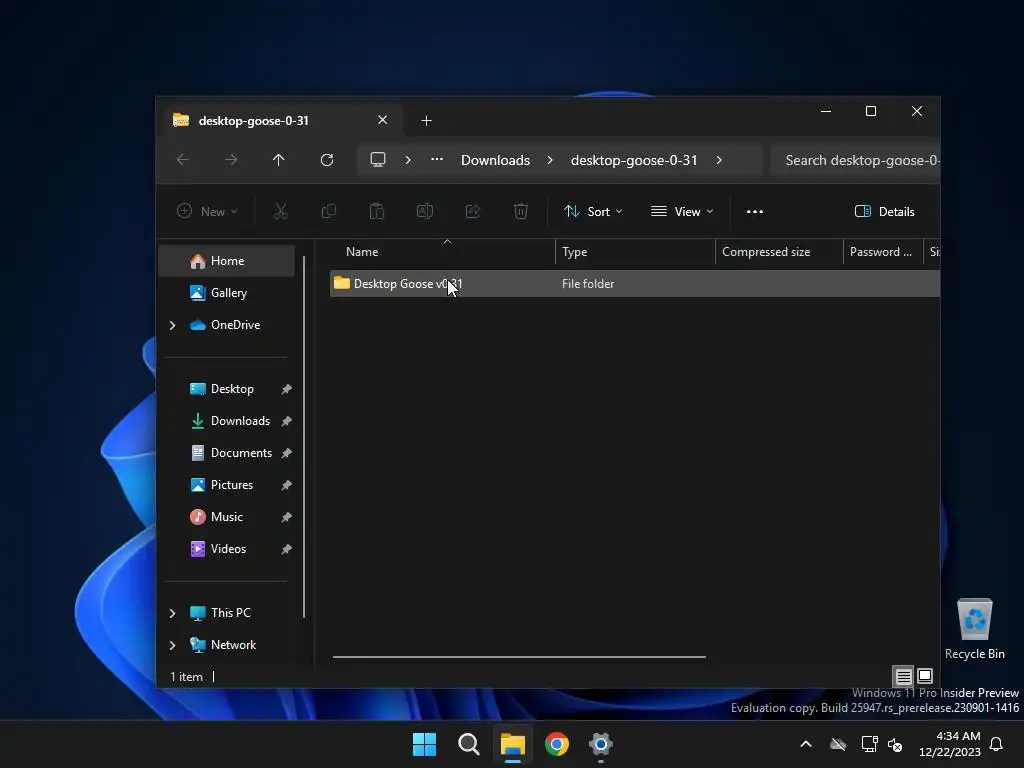Click the Delete trash icon

click(520, 211)
